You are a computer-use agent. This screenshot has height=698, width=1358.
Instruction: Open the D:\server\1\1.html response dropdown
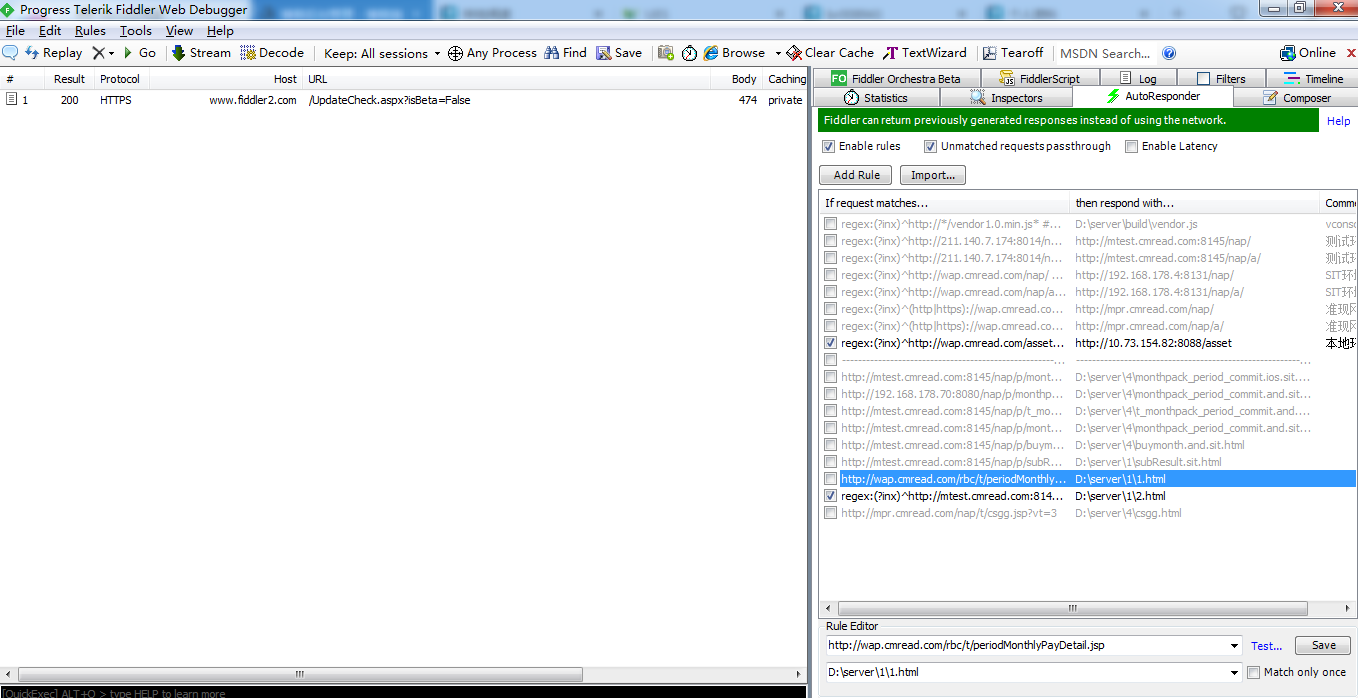(1234, 673)
